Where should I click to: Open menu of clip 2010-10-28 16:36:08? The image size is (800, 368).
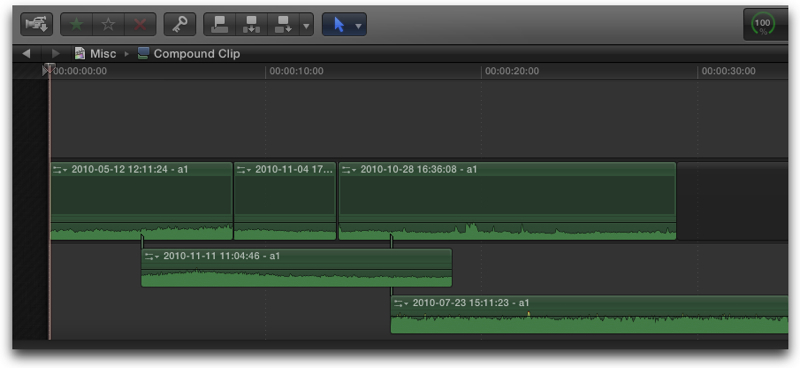349,170
